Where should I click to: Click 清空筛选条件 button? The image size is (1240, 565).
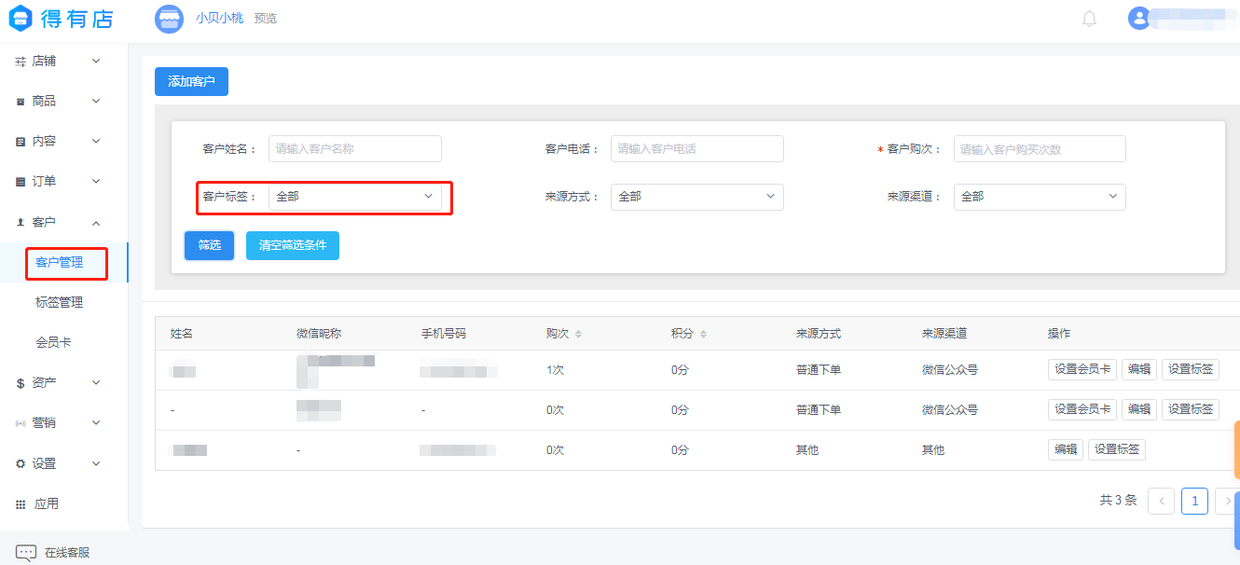[x=292, y=245]
